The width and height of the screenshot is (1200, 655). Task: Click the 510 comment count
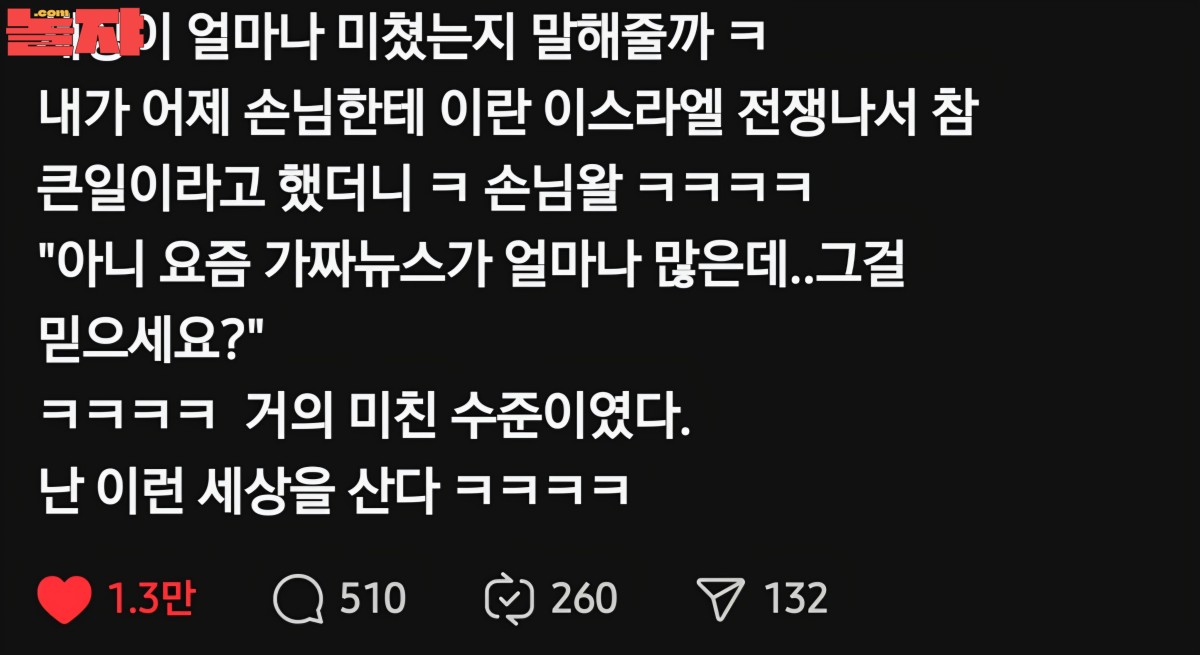pos(372,599)
